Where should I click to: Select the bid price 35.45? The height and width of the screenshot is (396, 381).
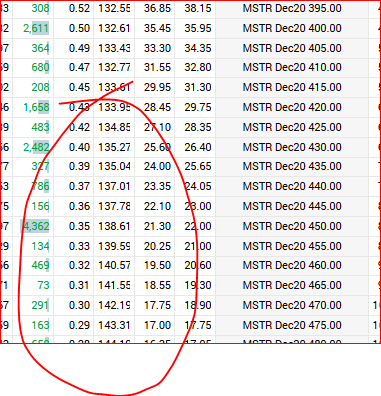[157, 28]
